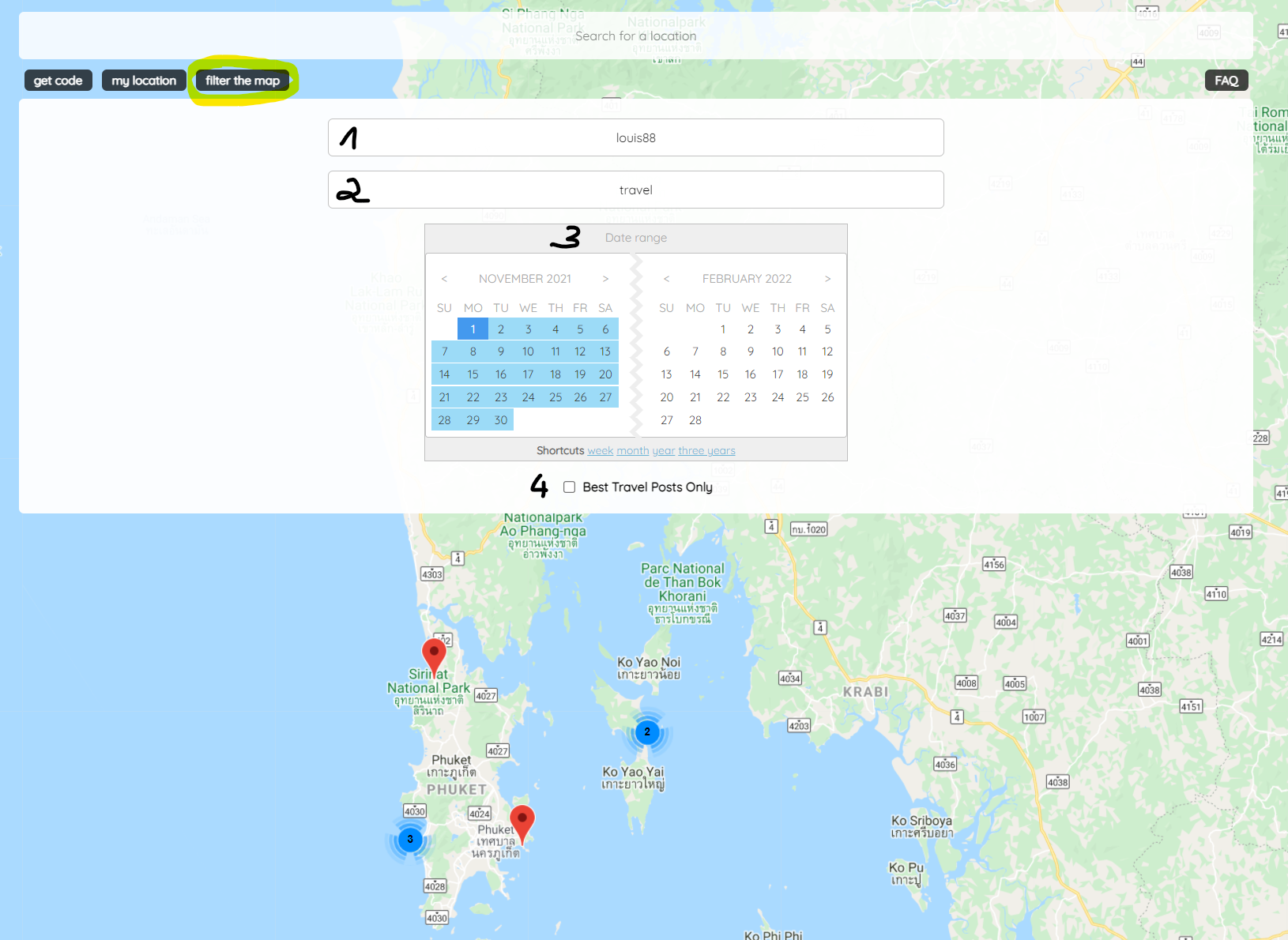Select February 19 in the 2022 calendar

(x=827, y=374)
